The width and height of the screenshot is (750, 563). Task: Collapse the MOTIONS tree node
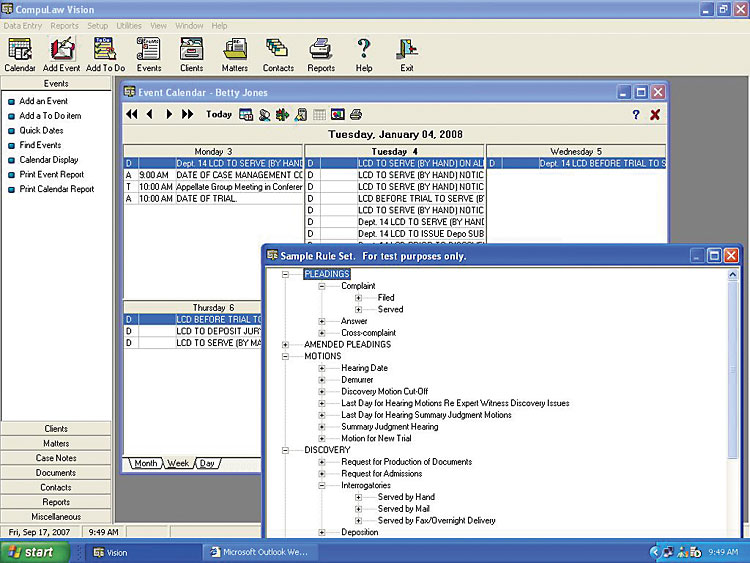[286, 356]
